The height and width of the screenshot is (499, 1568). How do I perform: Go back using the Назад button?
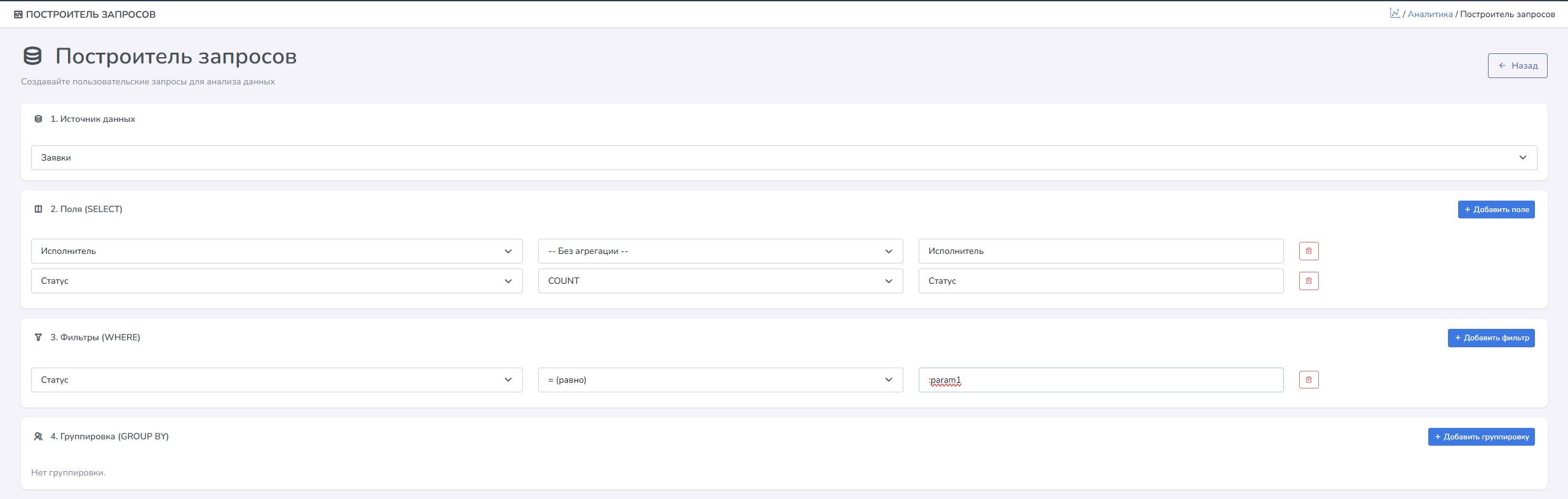coord(1517,65)
